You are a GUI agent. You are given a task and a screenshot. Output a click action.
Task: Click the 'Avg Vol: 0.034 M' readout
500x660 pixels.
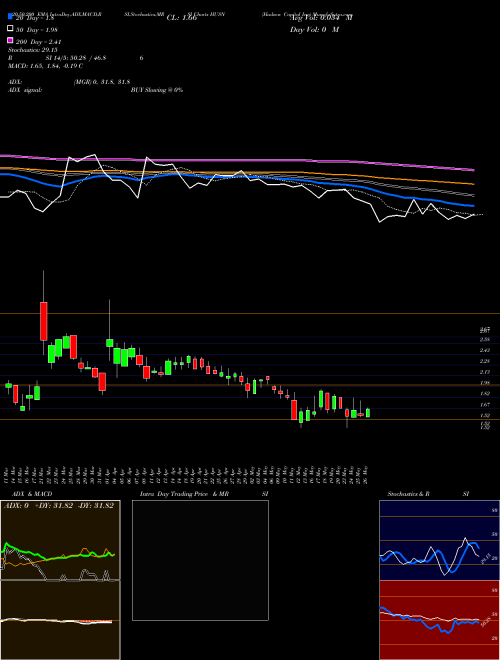321,18
